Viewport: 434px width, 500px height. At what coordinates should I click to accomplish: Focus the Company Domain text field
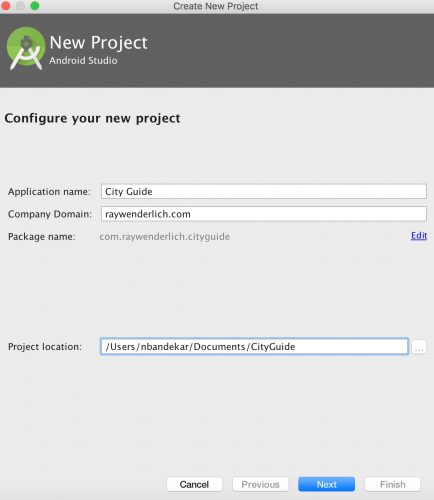point(264,214)
